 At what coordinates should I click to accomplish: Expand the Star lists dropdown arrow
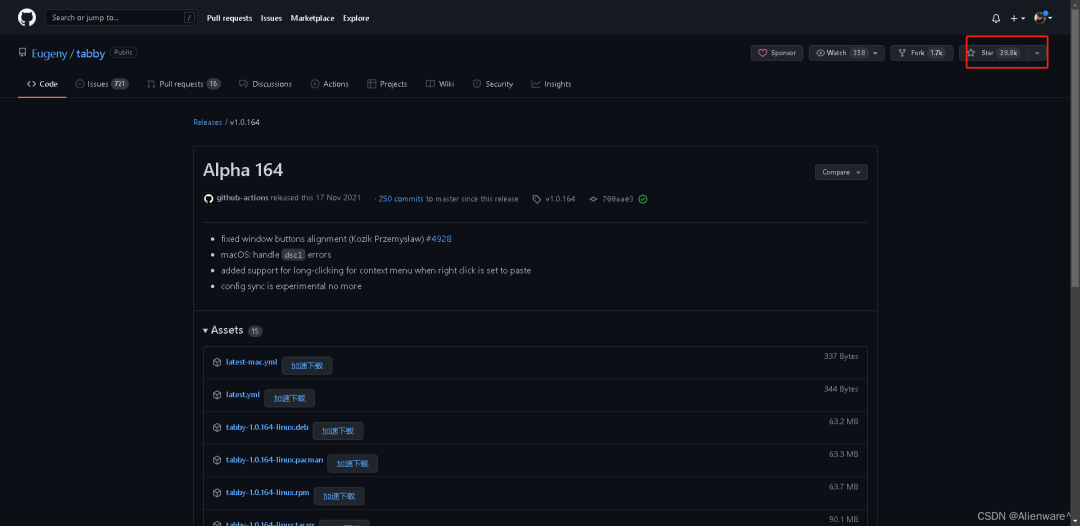[x=1037, y=53]
